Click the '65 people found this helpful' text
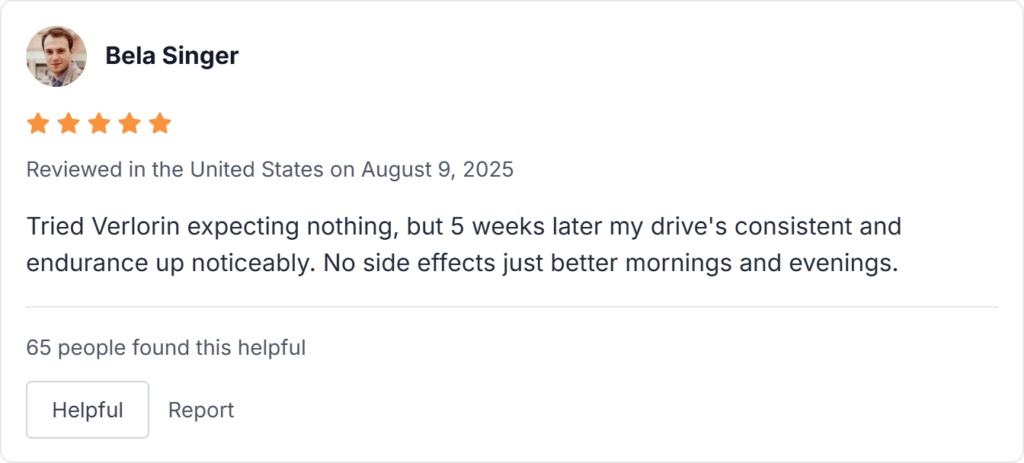The image size is (1024, 463). (x=166, y=348)
